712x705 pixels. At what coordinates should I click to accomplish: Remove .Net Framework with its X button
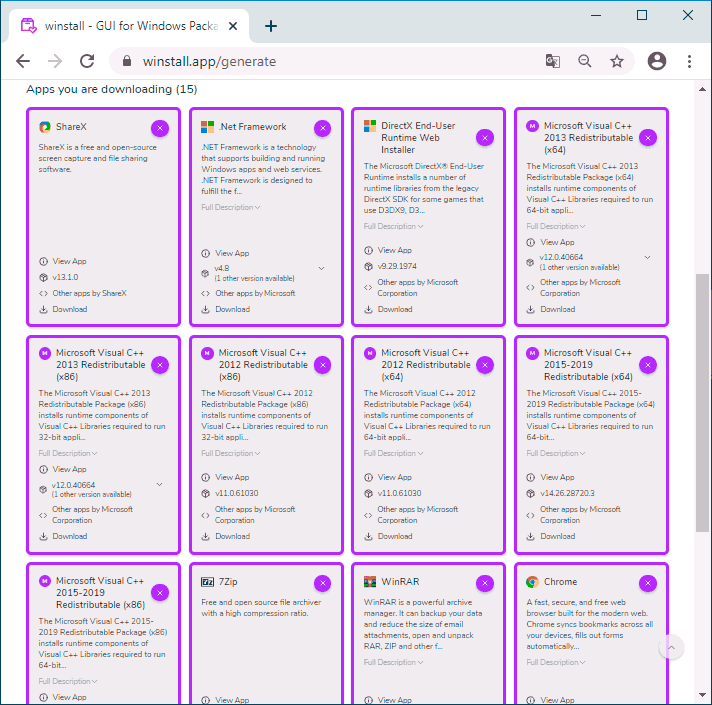(322, 128)
